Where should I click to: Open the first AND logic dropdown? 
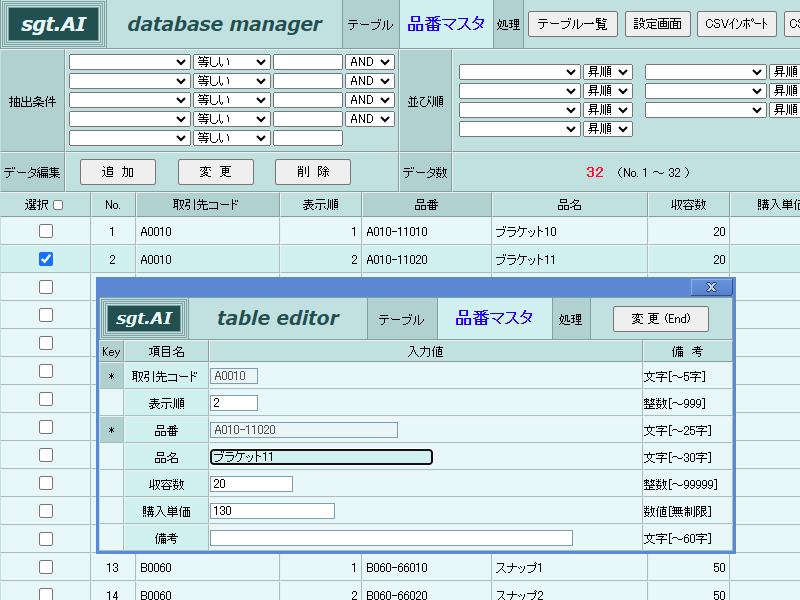pyautogui.click(x=370, y=62)
